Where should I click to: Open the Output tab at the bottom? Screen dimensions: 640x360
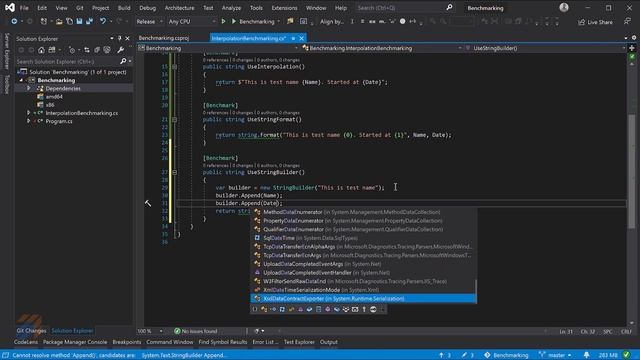tap(329, 342)
